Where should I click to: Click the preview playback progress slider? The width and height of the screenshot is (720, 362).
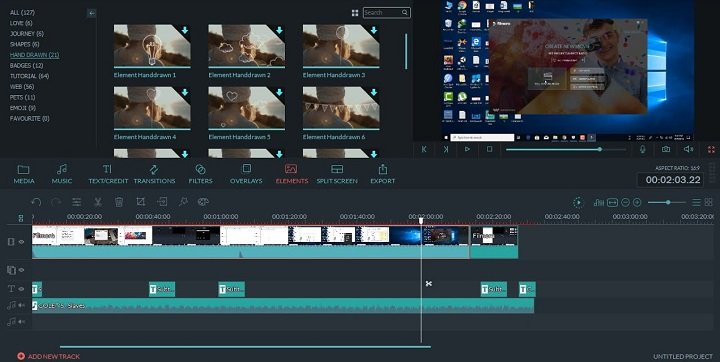coord(566,149)
